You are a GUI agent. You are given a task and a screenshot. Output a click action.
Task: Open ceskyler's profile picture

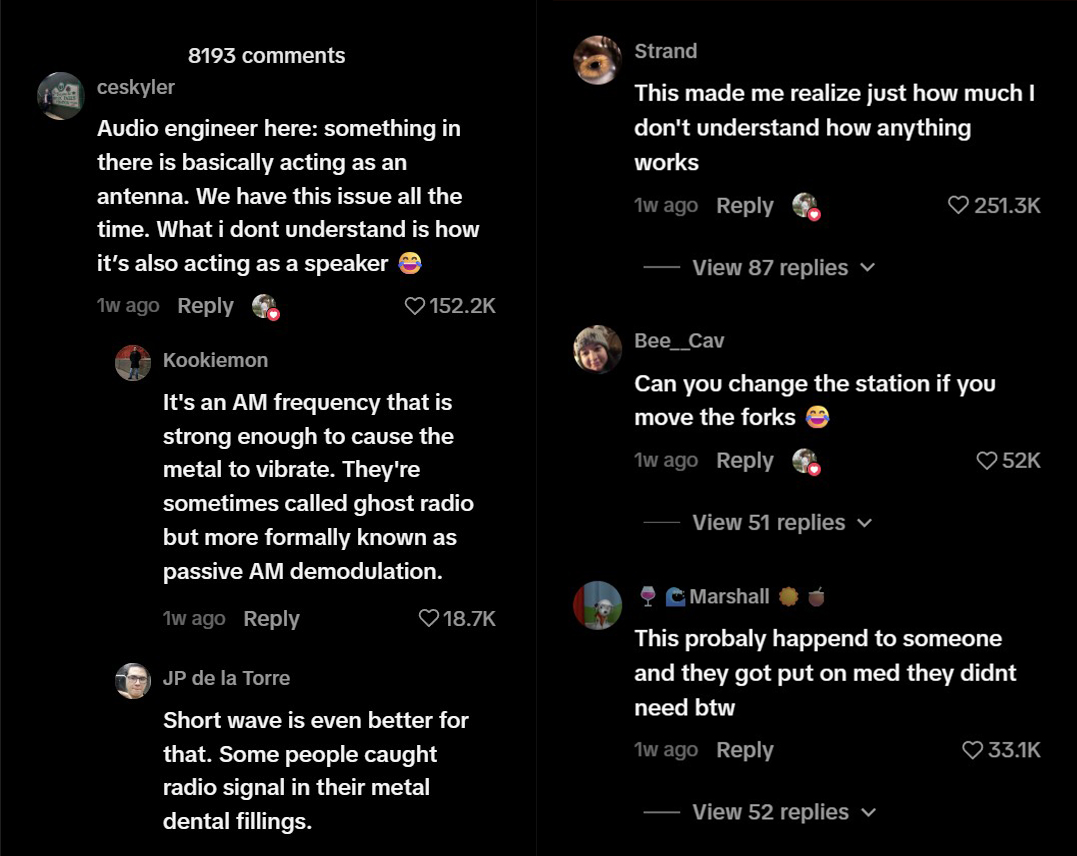pyautogui.click(x=60, y=96)
